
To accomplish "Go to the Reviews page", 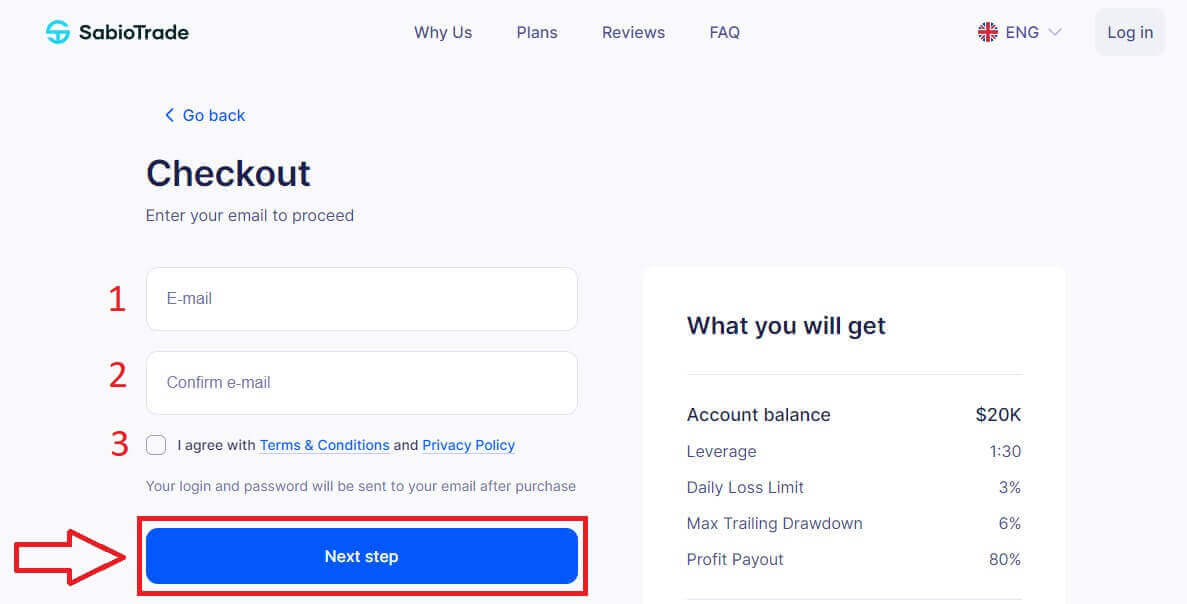I will pyautogui.click(x=632, y=32).
